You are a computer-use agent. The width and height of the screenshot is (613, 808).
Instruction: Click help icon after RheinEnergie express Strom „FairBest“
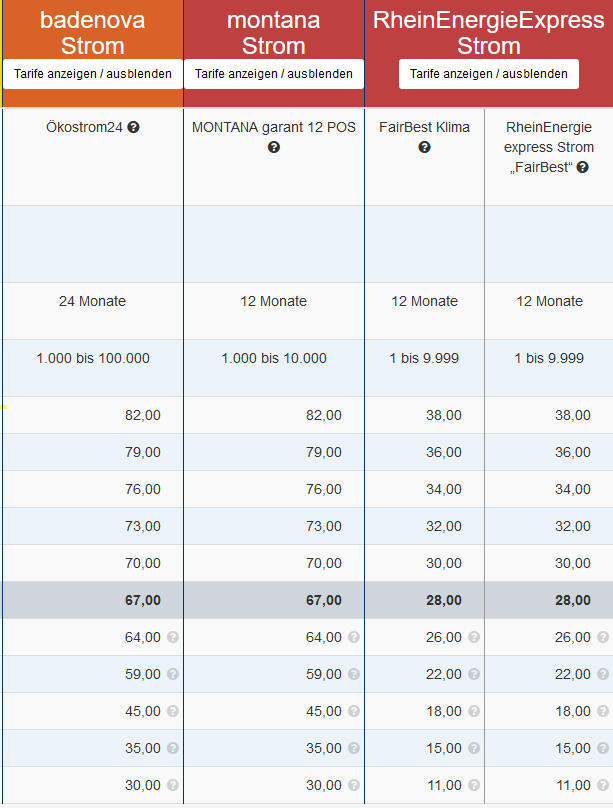coord(583,167)
